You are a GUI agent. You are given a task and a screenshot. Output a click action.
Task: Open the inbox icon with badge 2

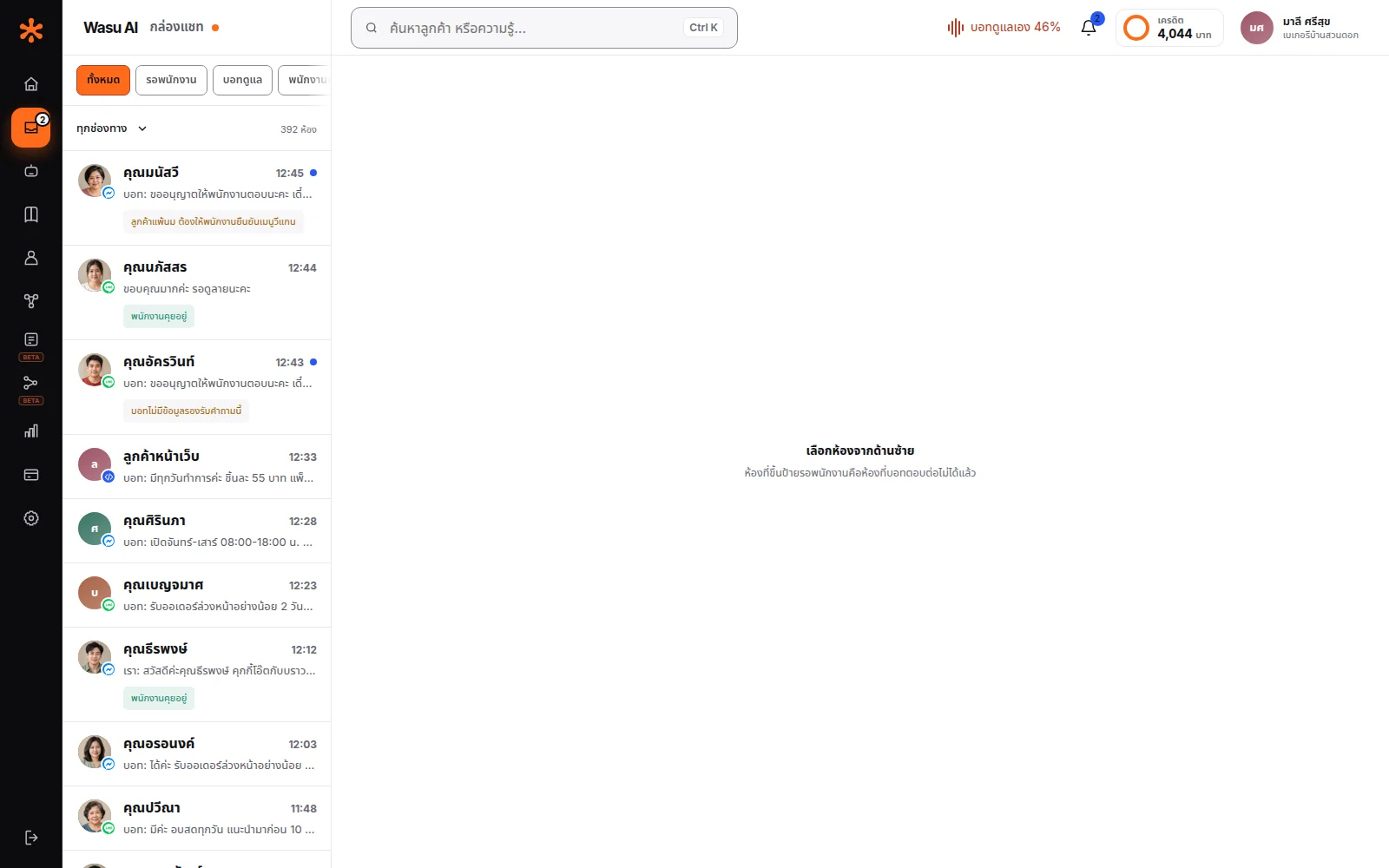coord(31,128)
